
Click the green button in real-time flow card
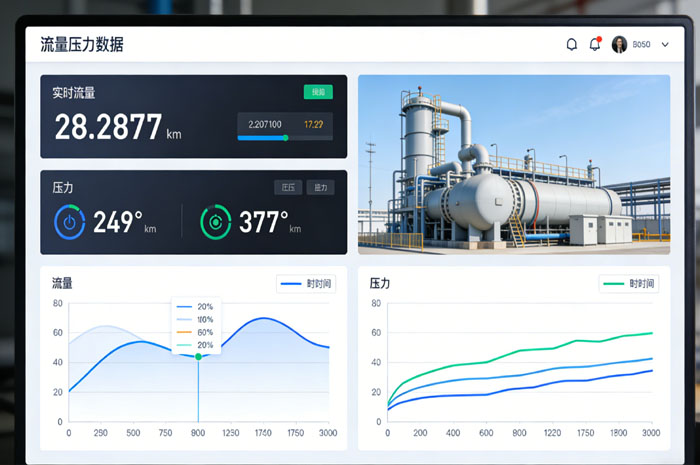[x=318, y=92]
